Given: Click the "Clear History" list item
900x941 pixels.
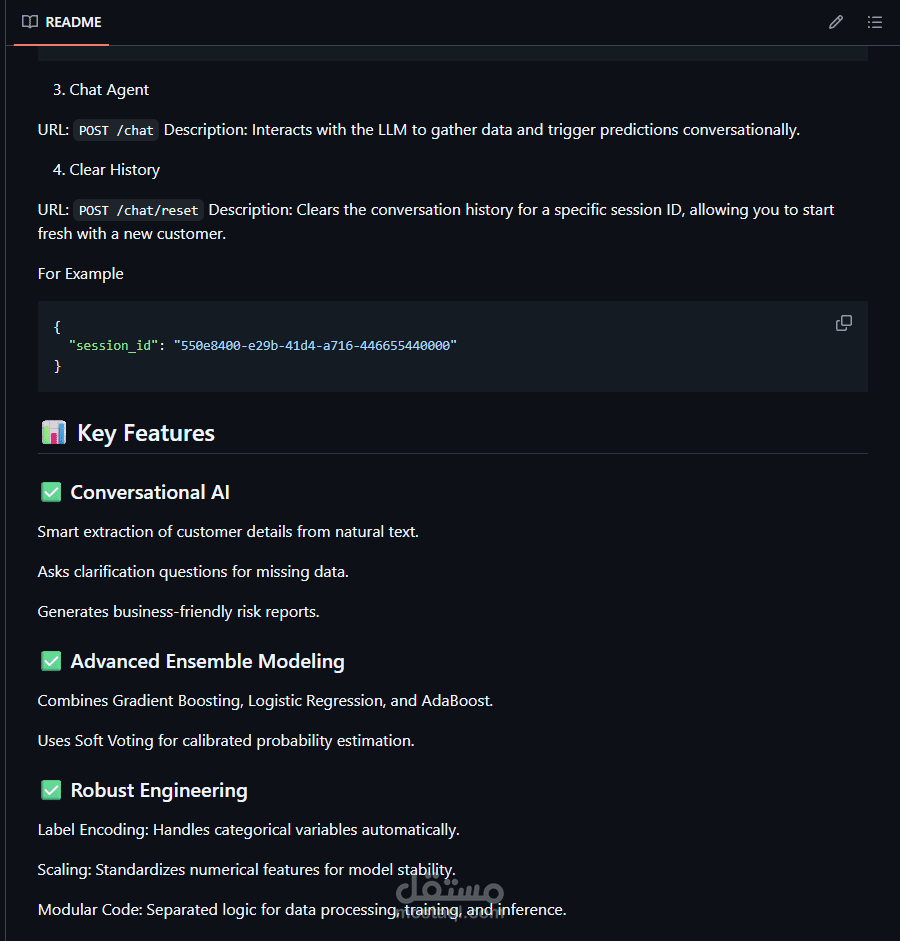Looking at the screenshot, I should point(114,170).
